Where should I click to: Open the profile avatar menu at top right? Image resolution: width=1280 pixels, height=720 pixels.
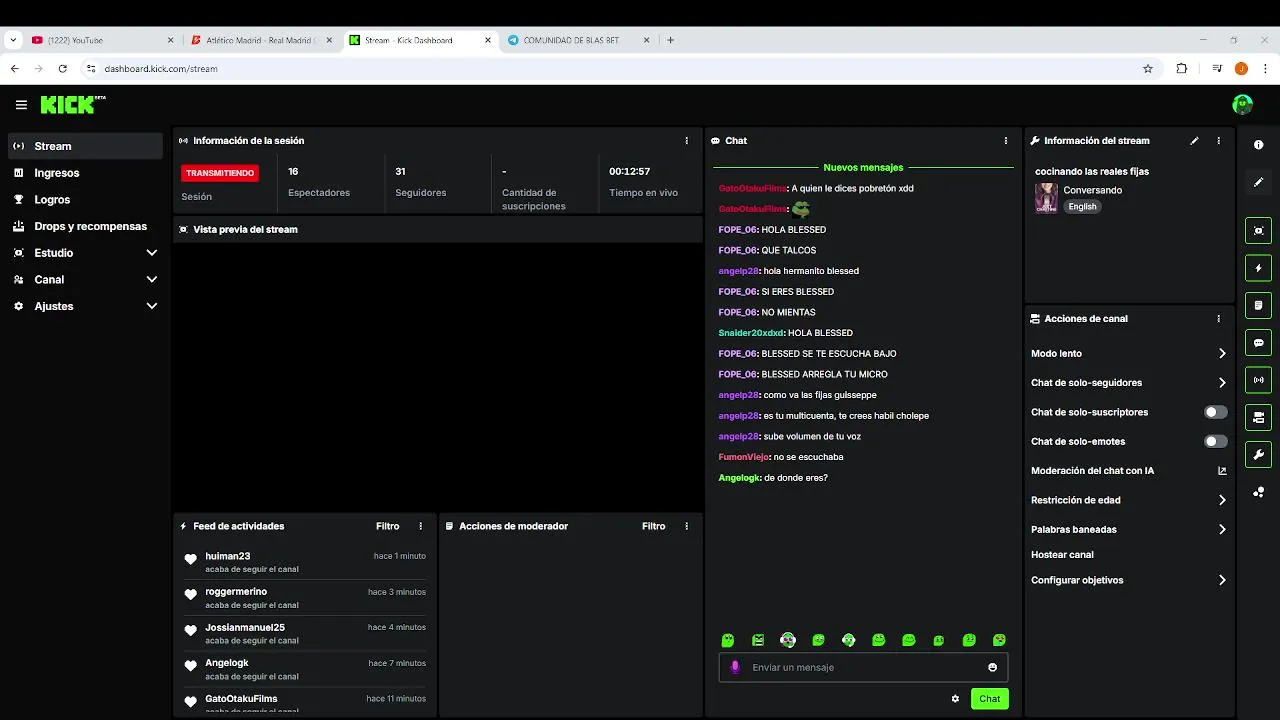pyautogui.click(x=1242, y=104)
